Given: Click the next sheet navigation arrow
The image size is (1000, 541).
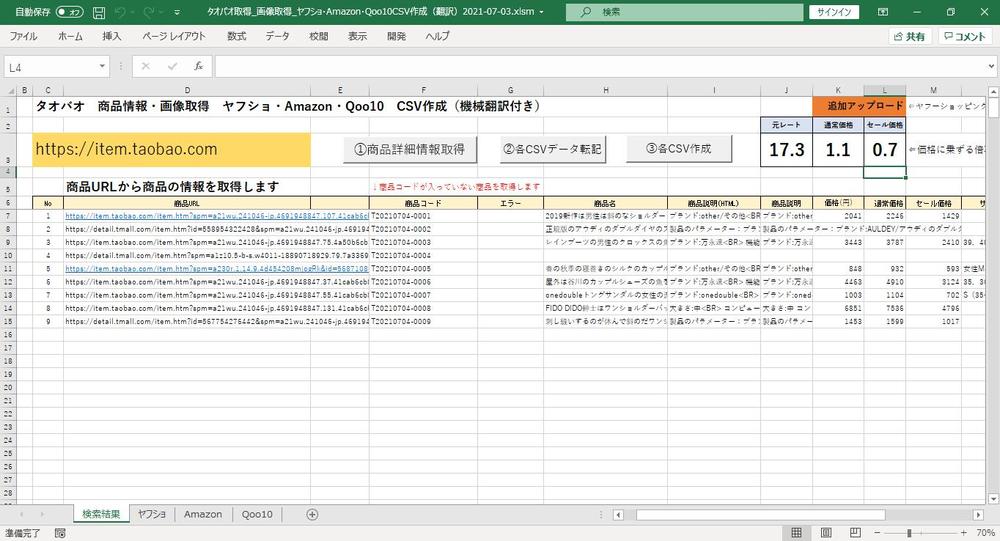Looking at the screenshot, I should 43,514.
